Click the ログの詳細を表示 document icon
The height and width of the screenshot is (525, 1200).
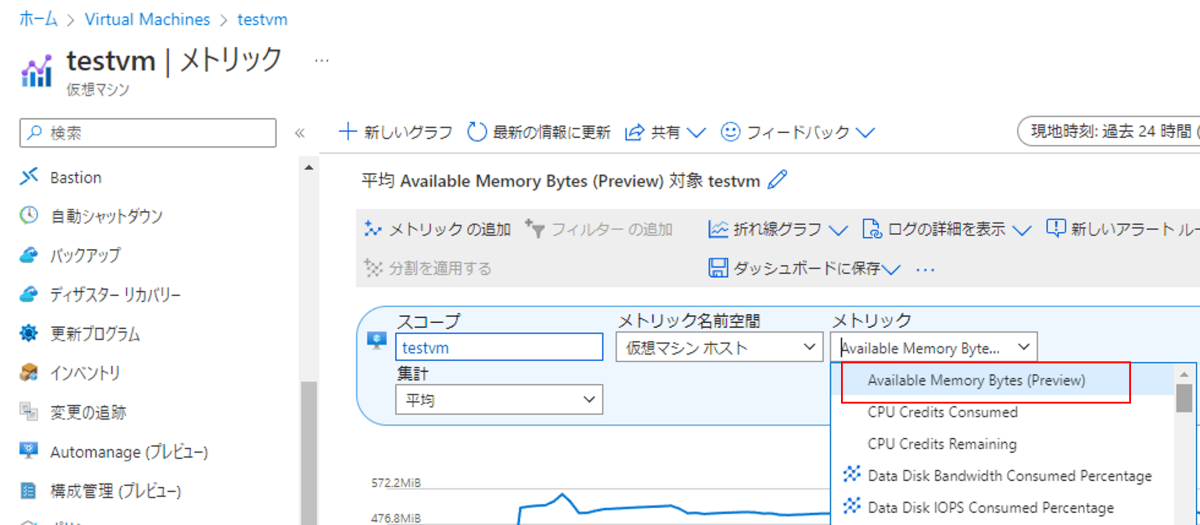tap(872, 229)
